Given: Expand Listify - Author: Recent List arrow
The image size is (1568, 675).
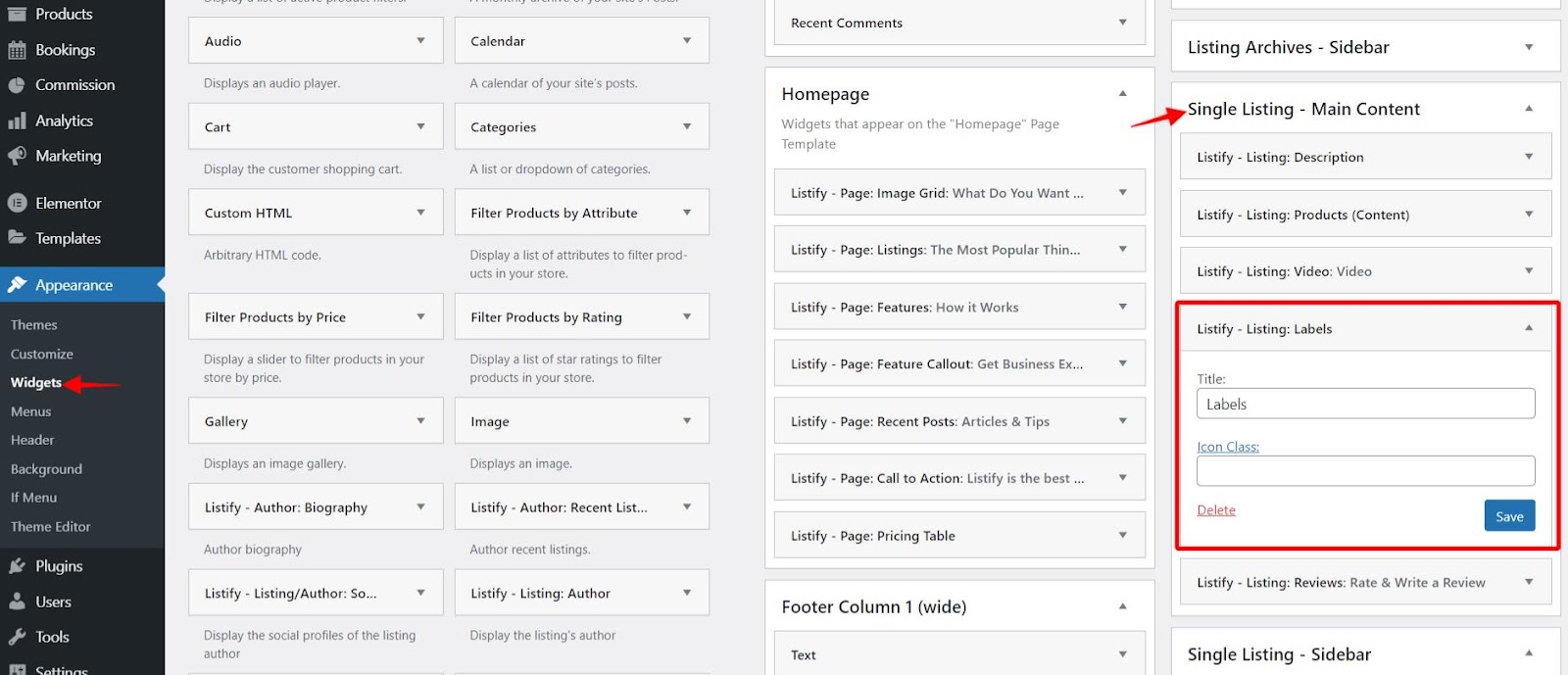Looking at the screenshot, I should point(687,506).
